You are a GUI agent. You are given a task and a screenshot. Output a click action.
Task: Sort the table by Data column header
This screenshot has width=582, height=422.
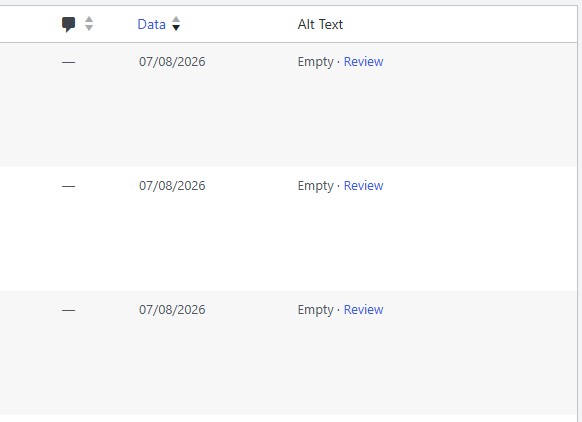tap(151, 24)
